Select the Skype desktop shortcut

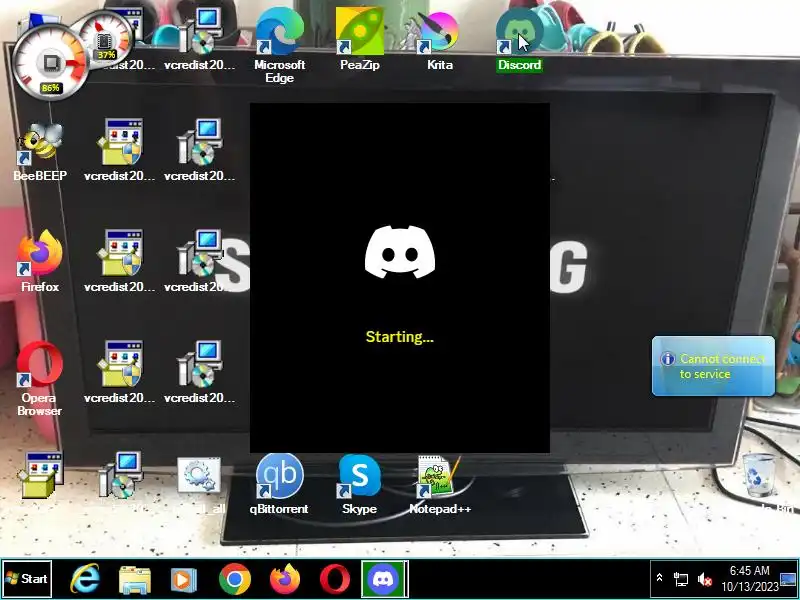click(x=359, y=484)
